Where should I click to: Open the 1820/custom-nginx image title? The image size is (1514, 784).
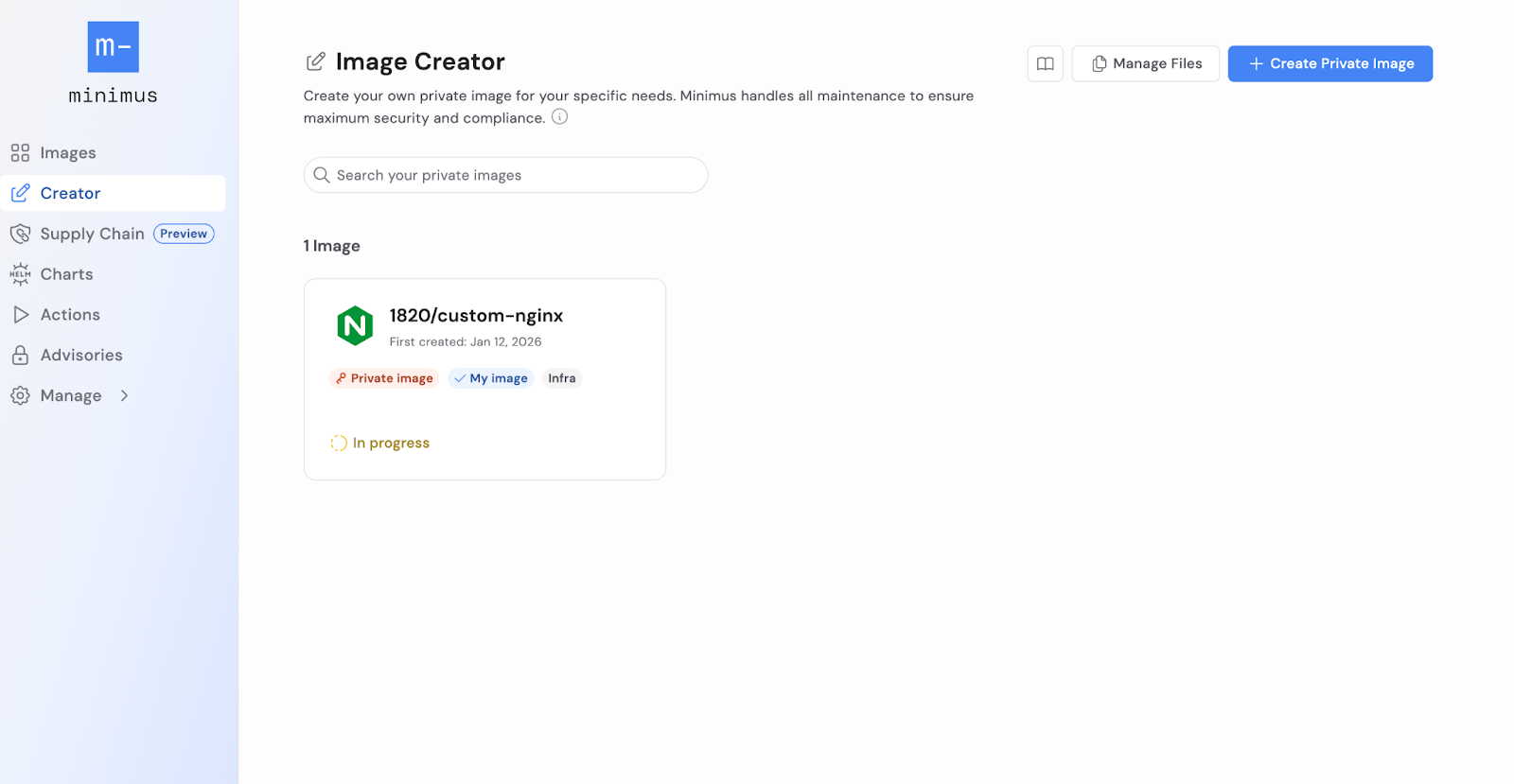pos(476,315)
